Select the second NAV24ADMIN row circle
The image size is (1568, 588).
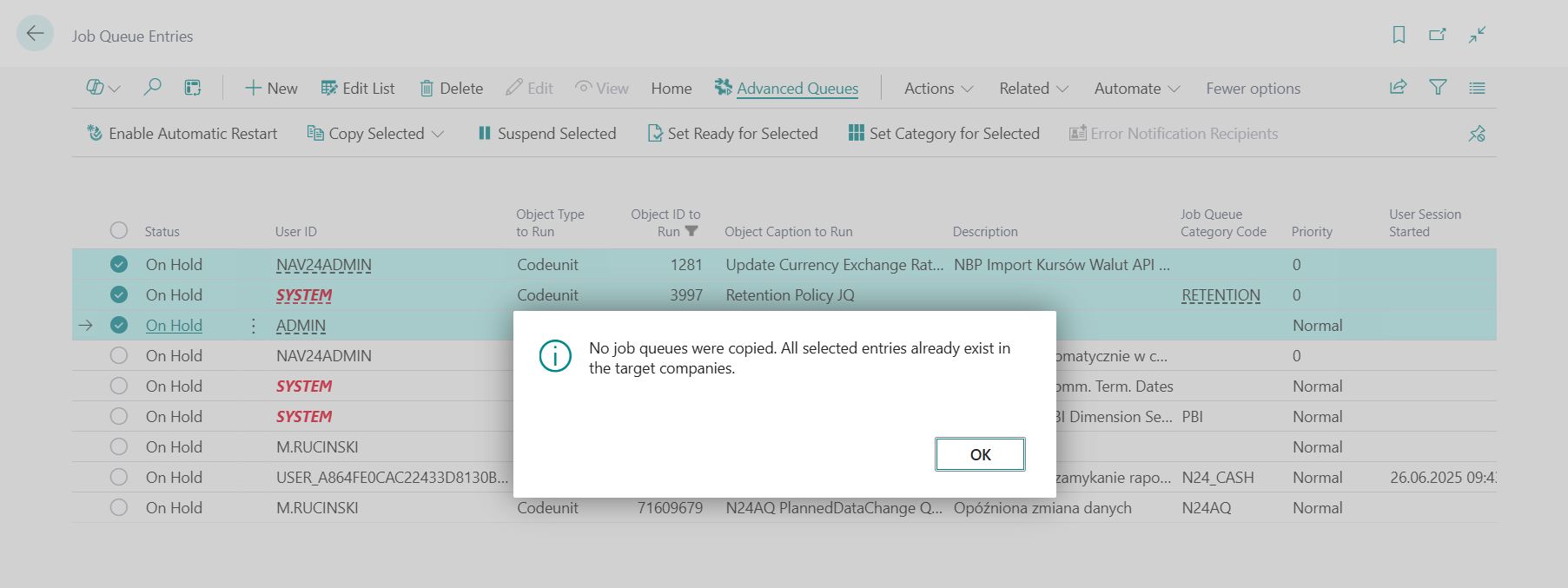click(x=119, y=355)
